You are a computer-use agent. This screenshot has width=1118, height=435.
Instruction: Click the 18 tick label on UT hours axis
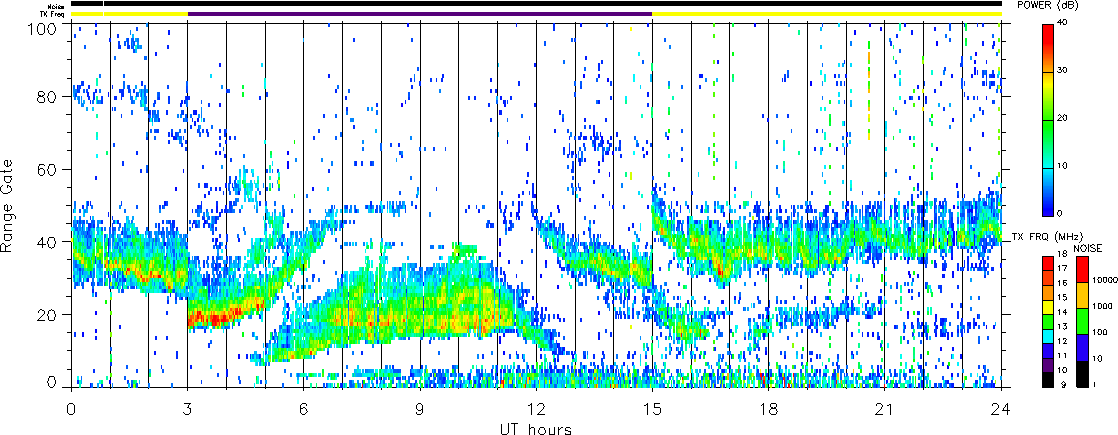click(x=769, y=409)
